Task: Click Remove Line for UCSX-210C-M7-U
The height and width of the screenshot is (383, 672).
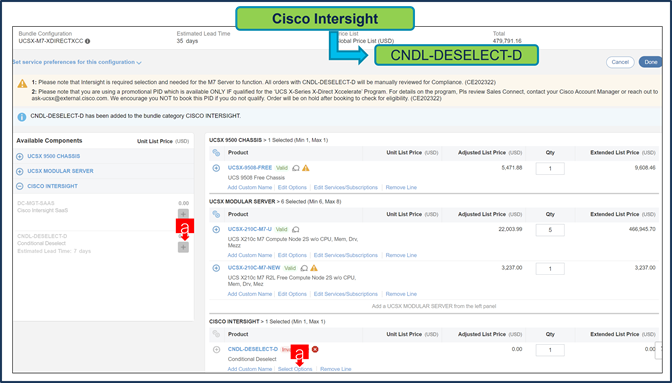Action: coord(401,255)
